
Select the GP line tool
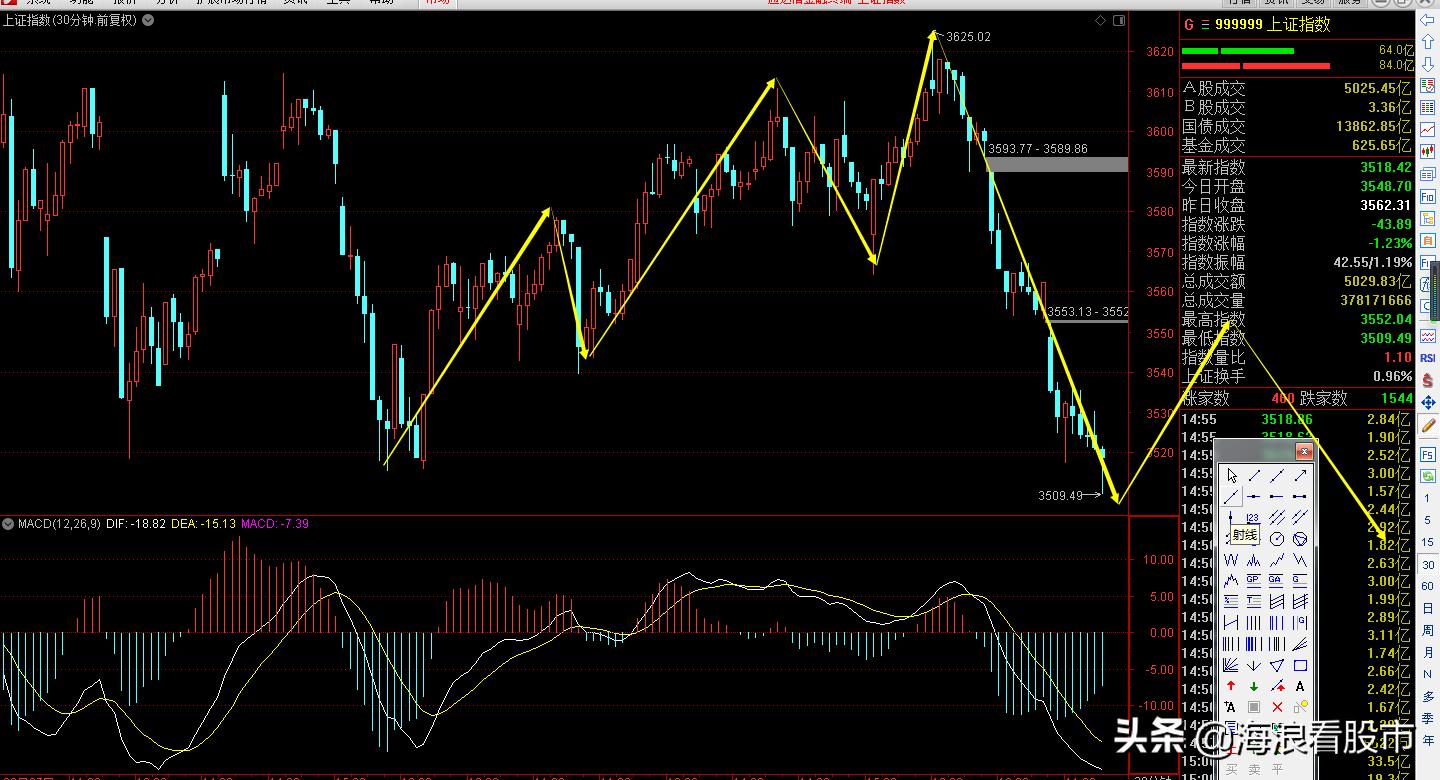(1254, 580)
